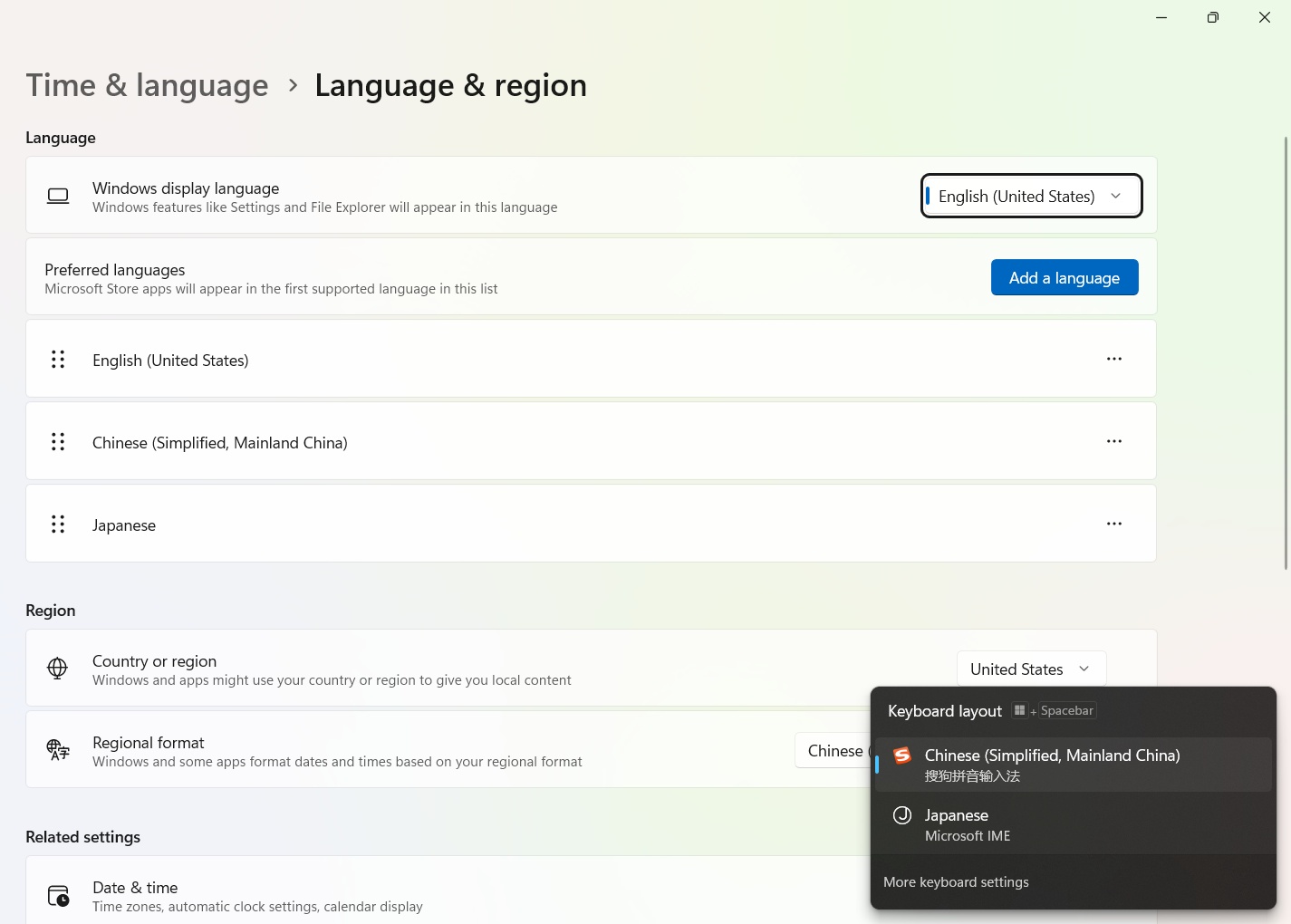Click Add a language button
The image size is (1291, 924).
tap(1065, 277)
